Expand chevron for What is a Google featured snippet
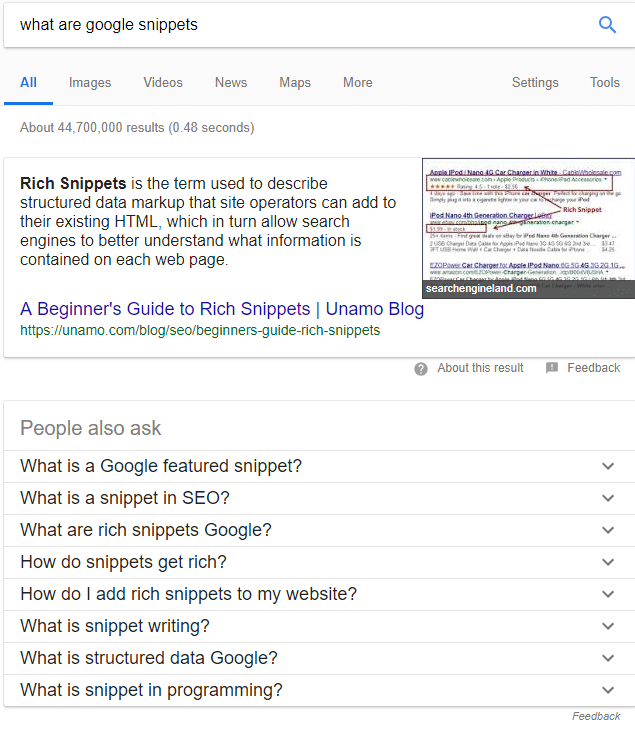Image resolution: width=635 pixels, height=729 pixels. (608, 466)
